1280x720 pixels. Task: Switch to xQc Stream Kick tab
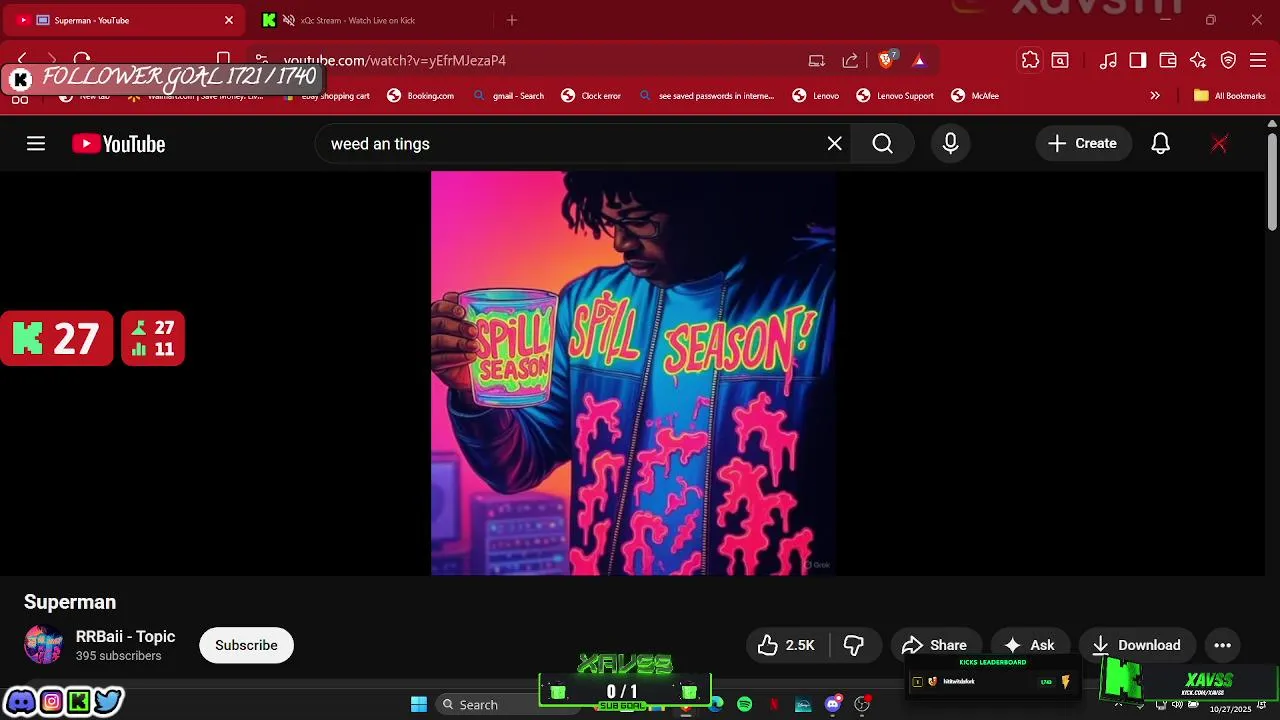368,20
